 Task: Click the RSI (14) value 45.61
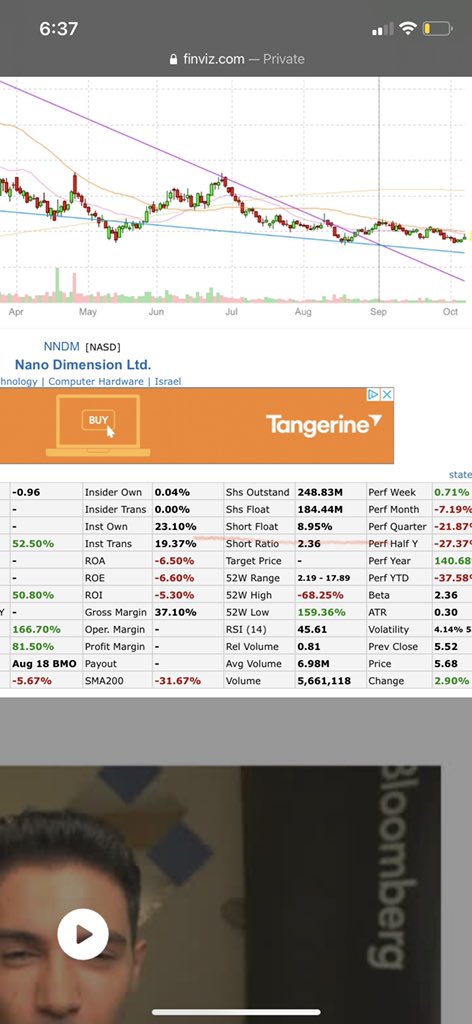[312, 630]
